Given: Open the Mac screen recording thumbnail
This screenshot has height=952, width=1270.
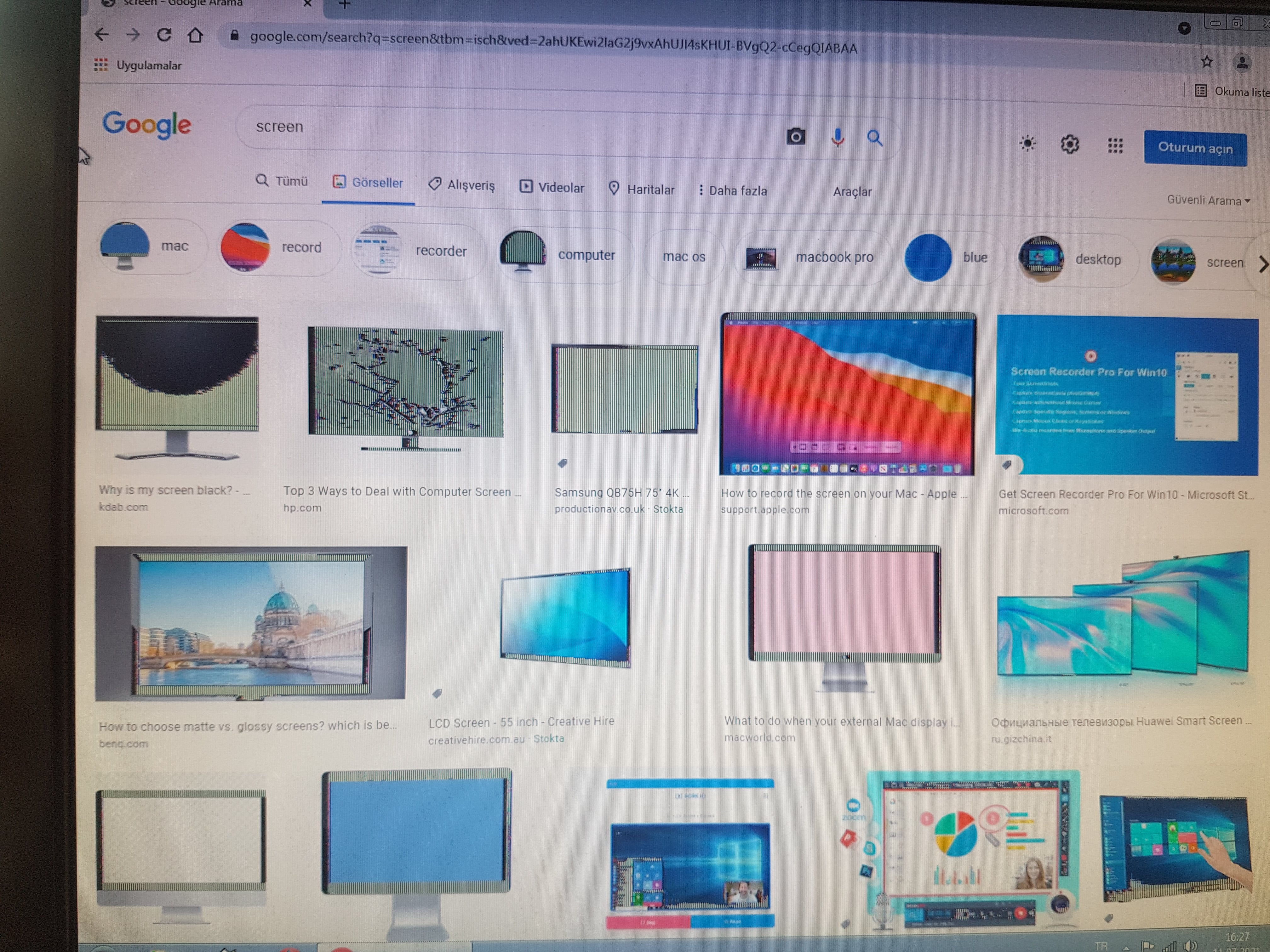Looking at the screenshot, I should pos(847,394).
